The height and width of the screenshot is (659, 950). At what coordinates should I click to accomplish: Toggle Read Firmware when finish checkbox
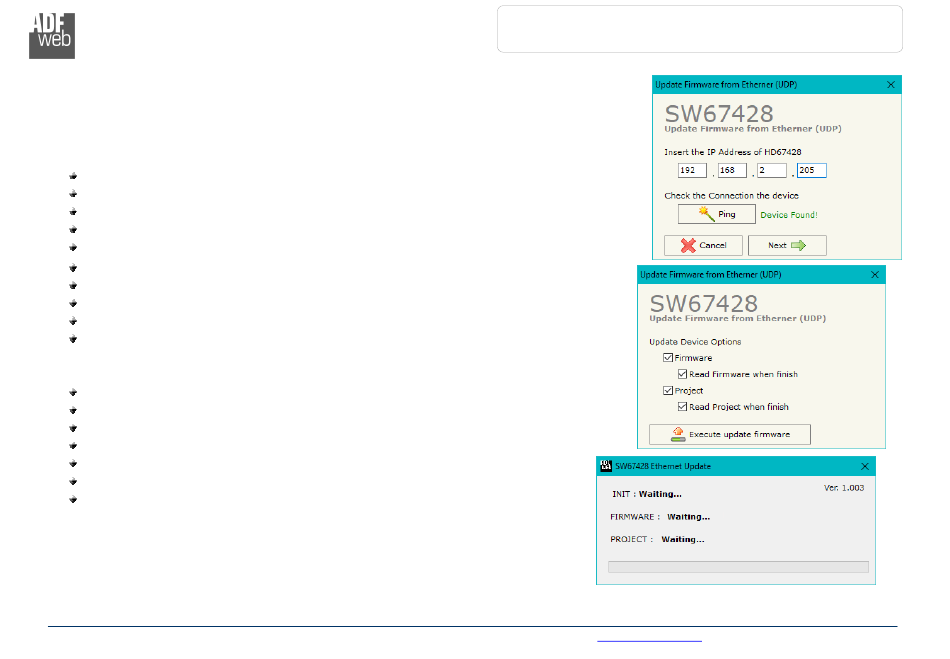click(682, 374)
